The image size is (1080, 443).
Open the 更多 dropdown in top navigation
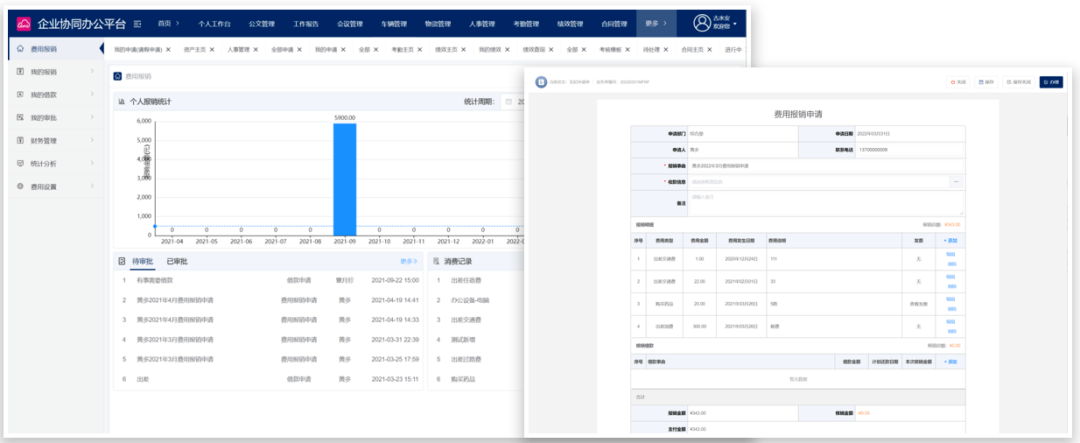pyautogui.click(x=657, y=22)
